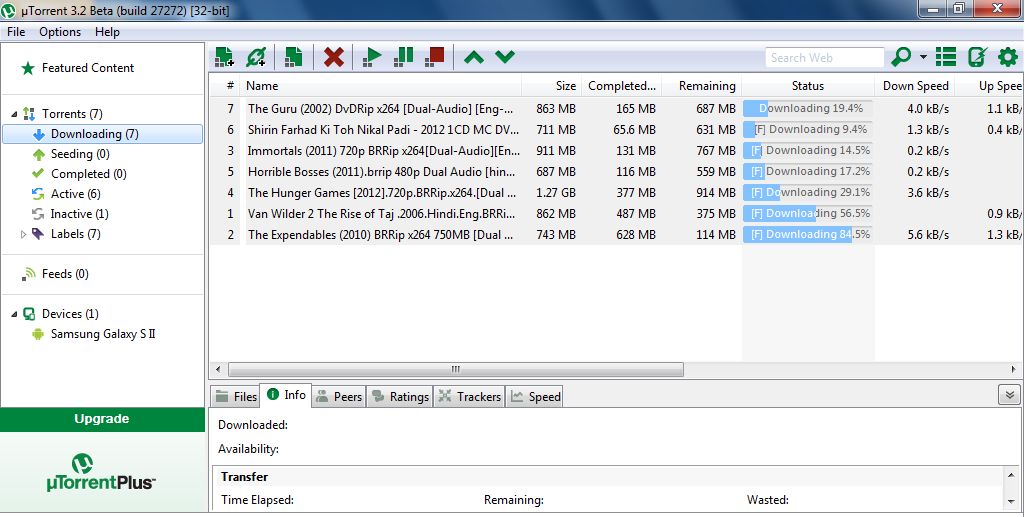
Task: Move torrent down the queue
Action: point(505,58)
